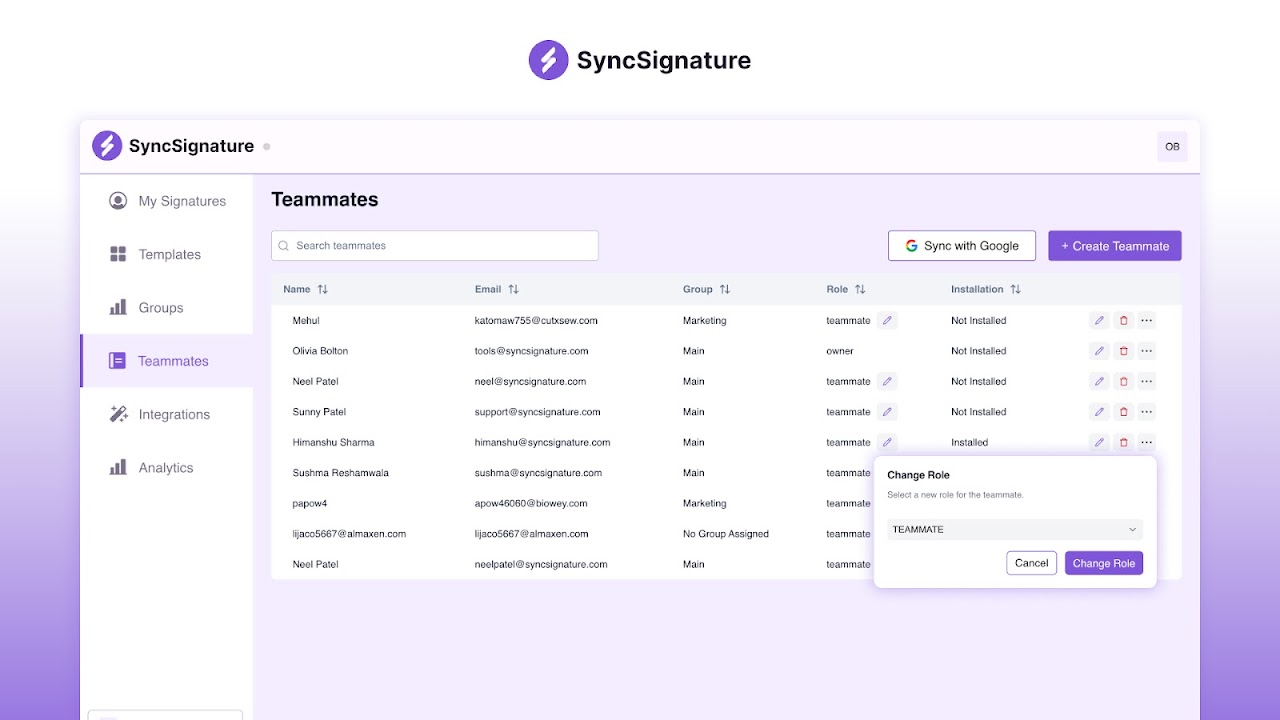Open the OB user avatar menu
Image resolution: width=1280 pixels, height=720 pixels.
point(1172,146)
